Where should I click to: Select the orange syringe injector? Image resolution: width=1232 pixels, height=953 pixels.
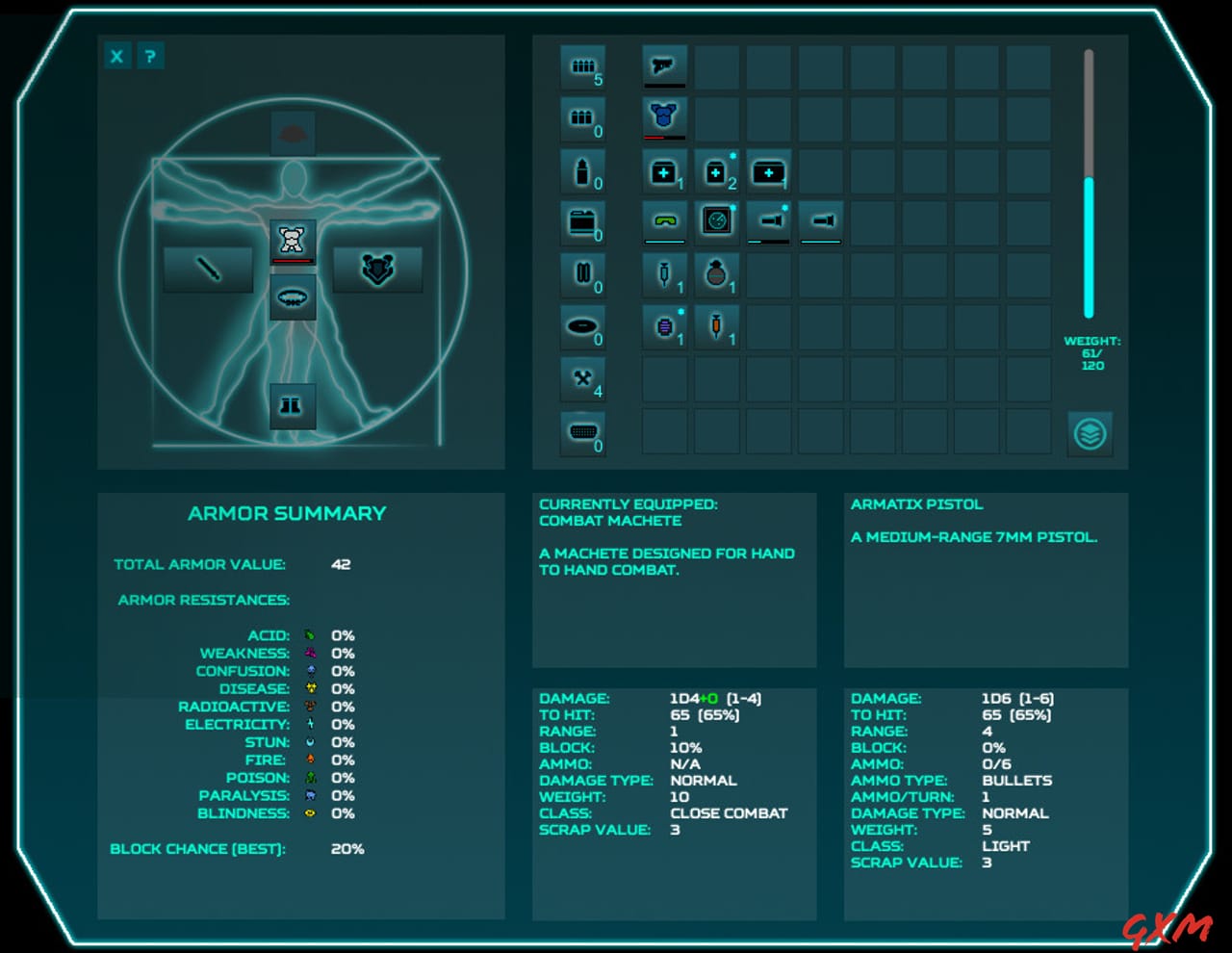pyautogui.click(x=717, y=325)
